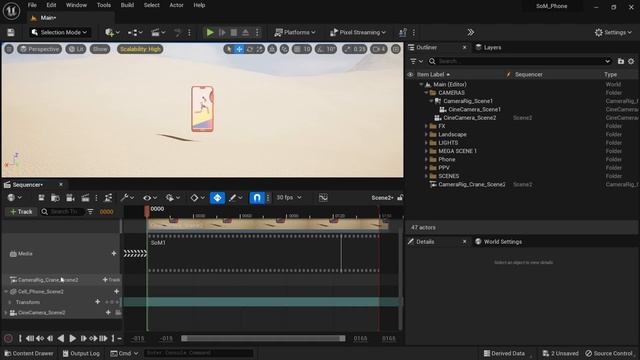Choose the Rotate tool in viewport
Screen dimensions: 640x360
coord(249,49)
